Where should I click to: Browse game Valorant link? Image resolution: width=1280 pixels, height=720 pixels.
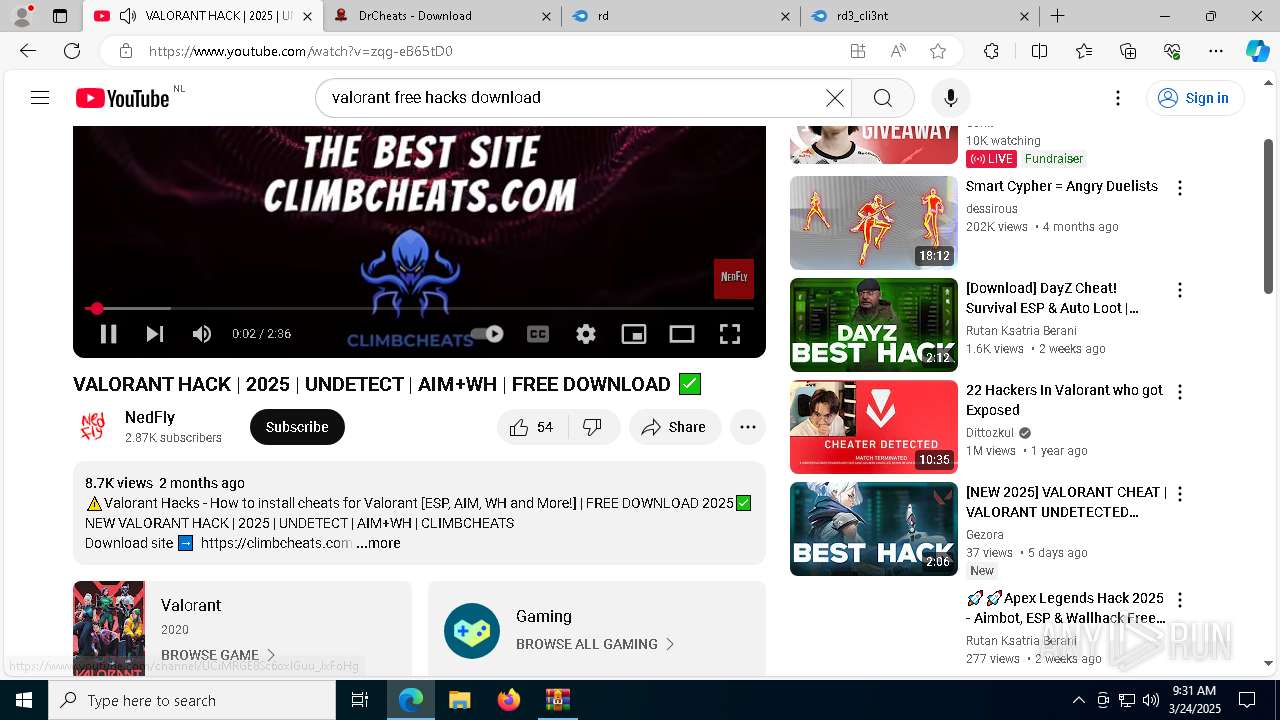[x=217, y=655]
